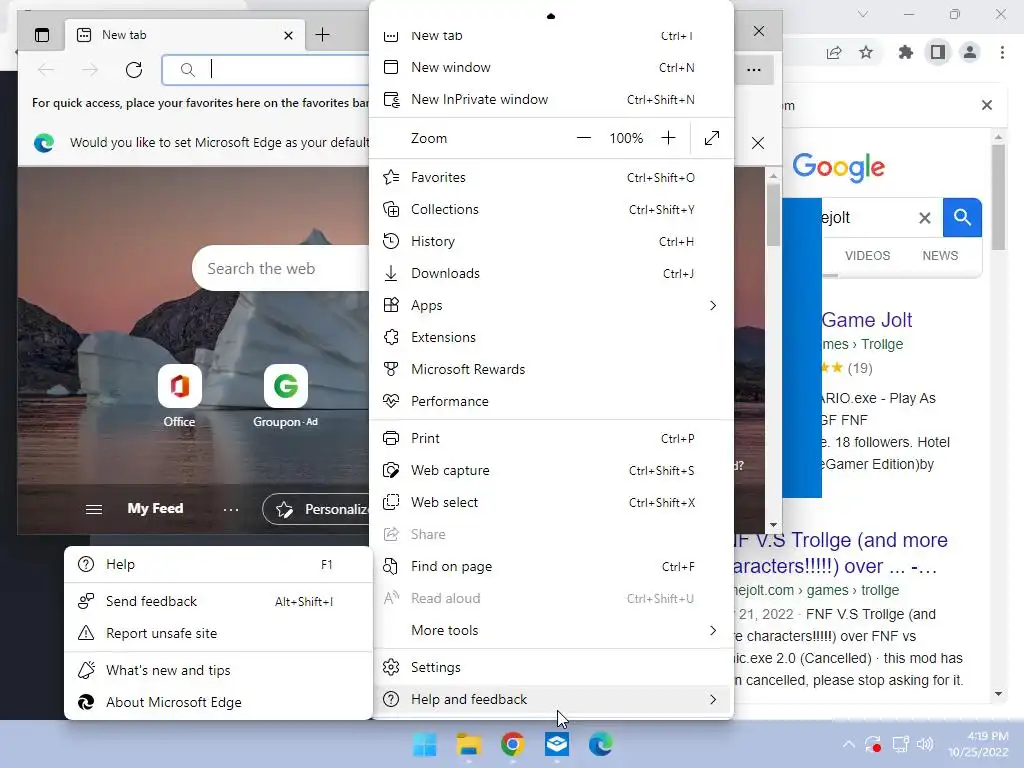Viewport: 1024px width, 768px height.
Task: Expand Help and feedback submenu
Action: (x=551, y=699)
